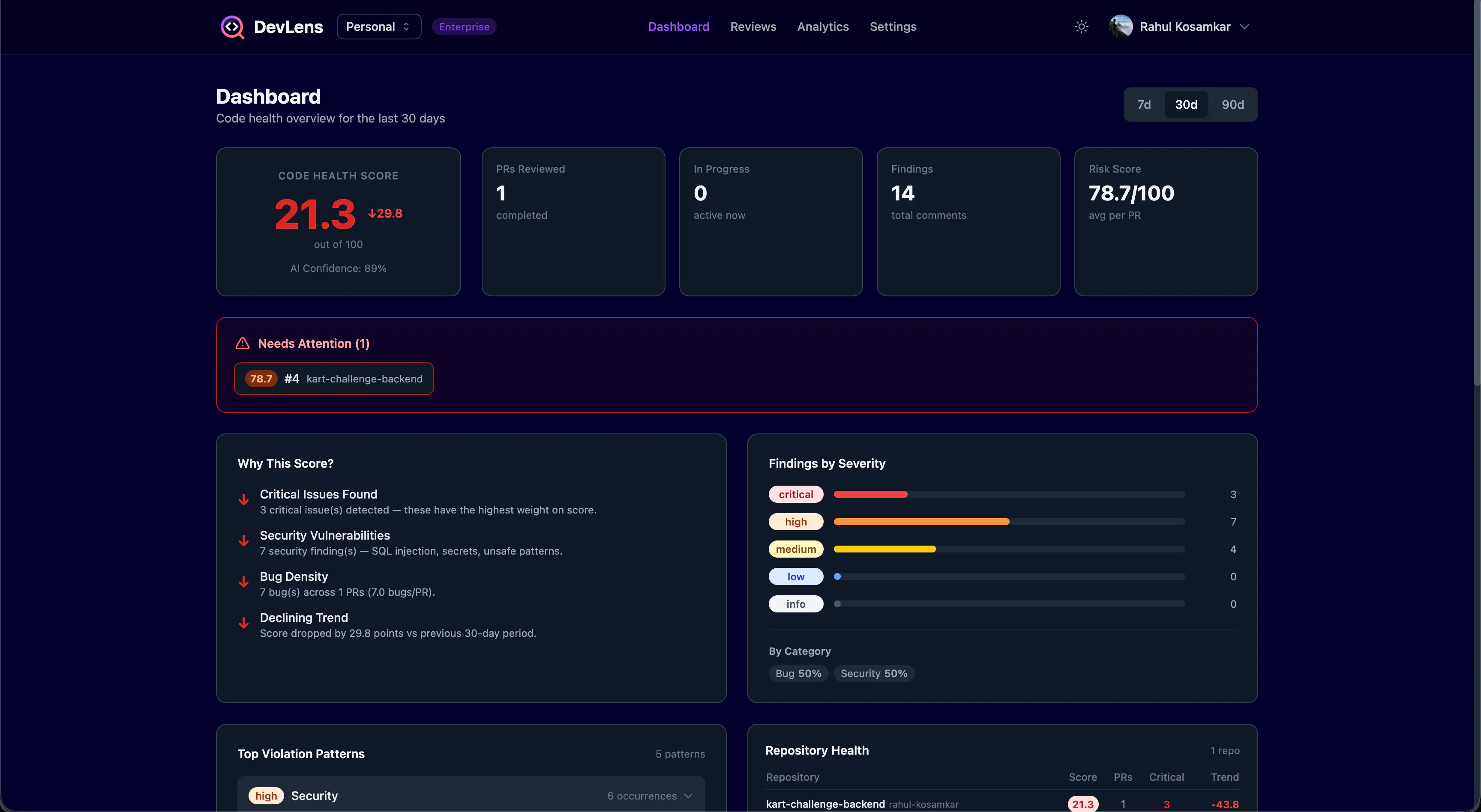
Task: Click the DevLens magnifier logo icon
Action: point(232,27)
